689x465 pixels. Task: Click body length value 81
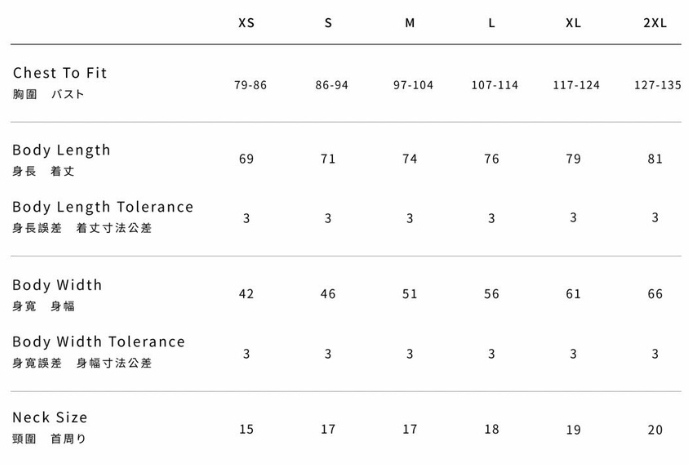point(655,159)
